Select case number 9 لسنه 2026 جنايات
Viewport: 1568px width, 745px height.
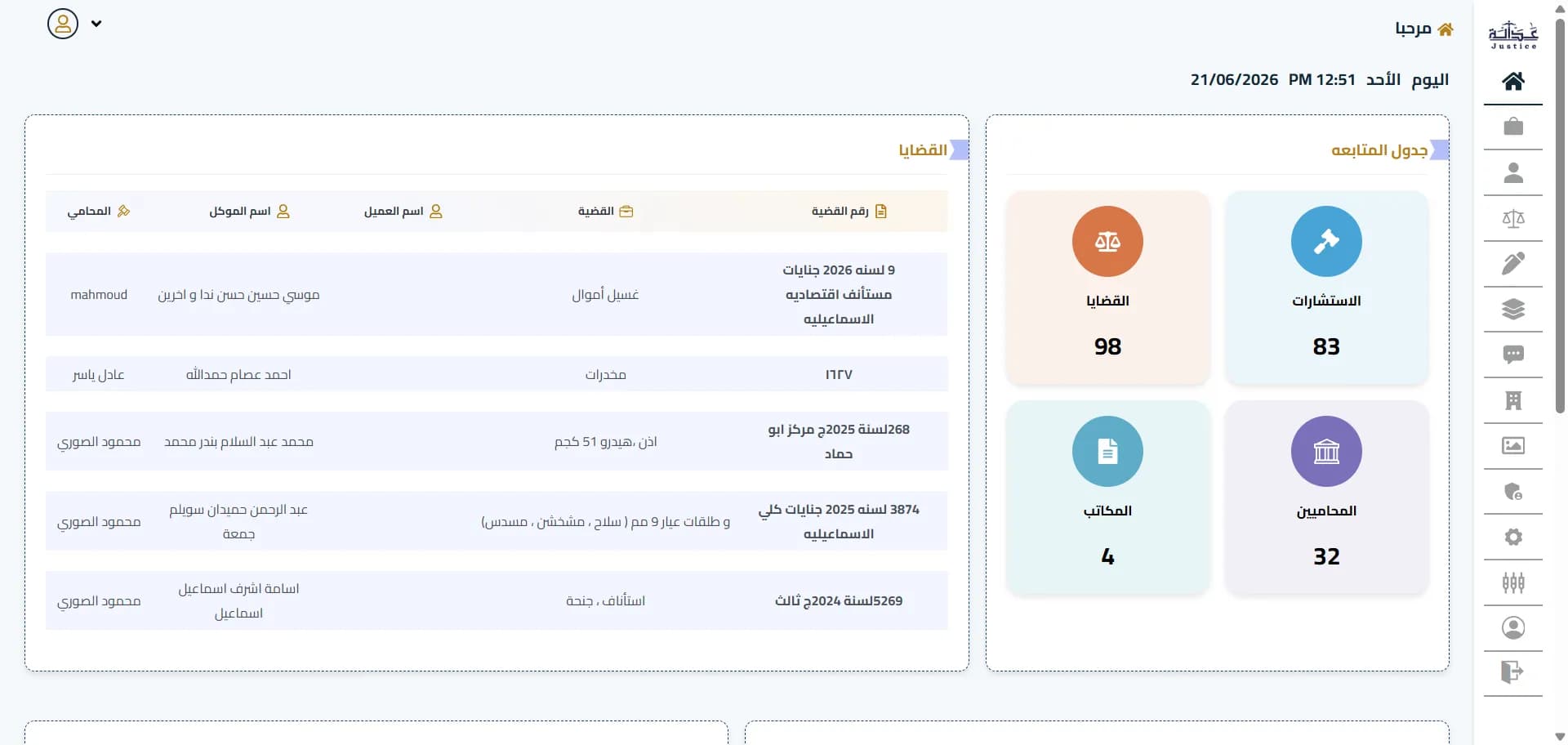[839, 294]
